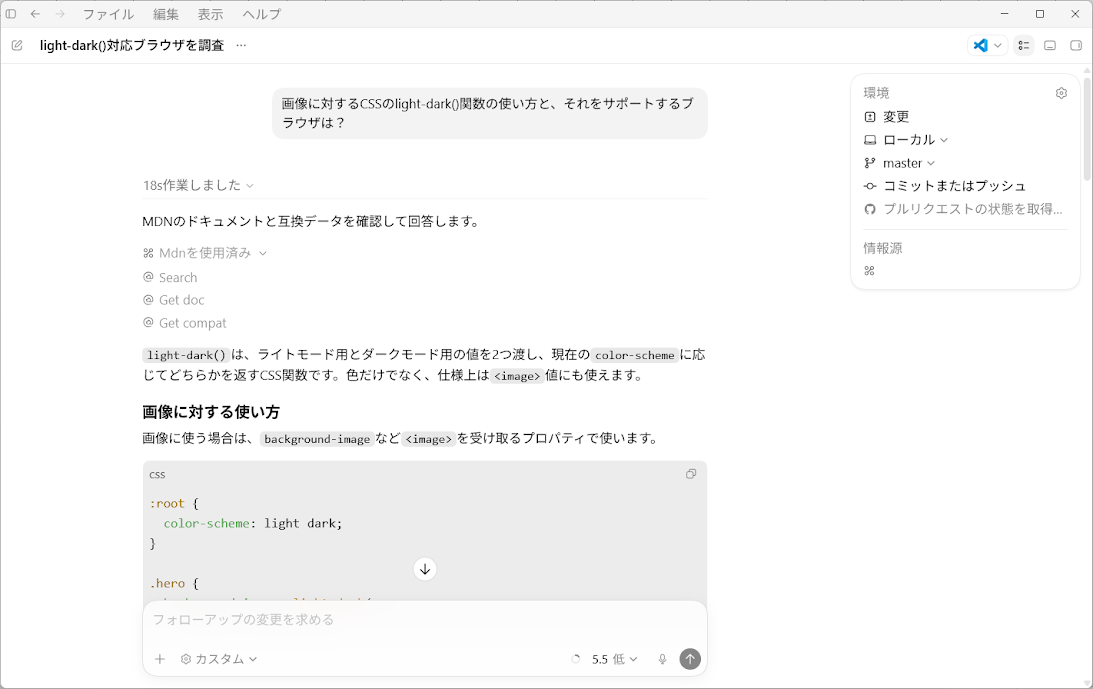Go forward with the right arrow
Image resolution: width=1093 pixels, height=689 pixels.
60,14
